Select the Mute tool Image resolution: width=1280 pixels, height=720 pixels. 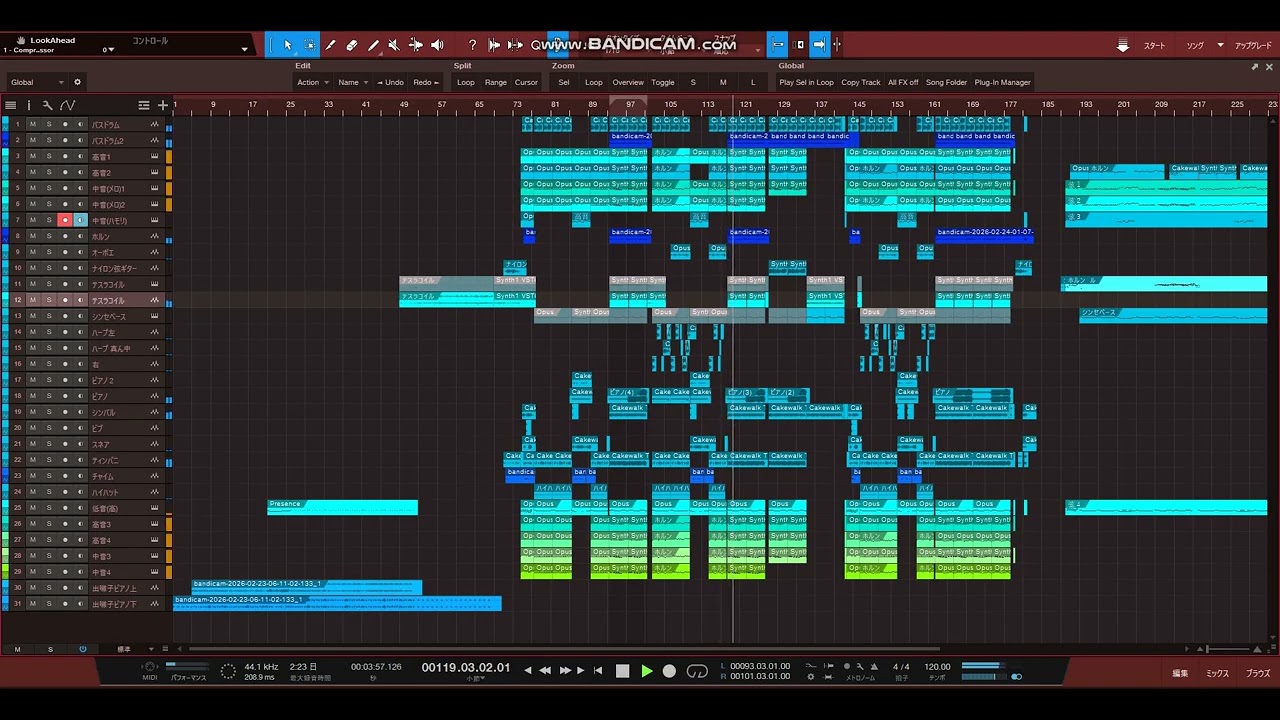point(394,45)
